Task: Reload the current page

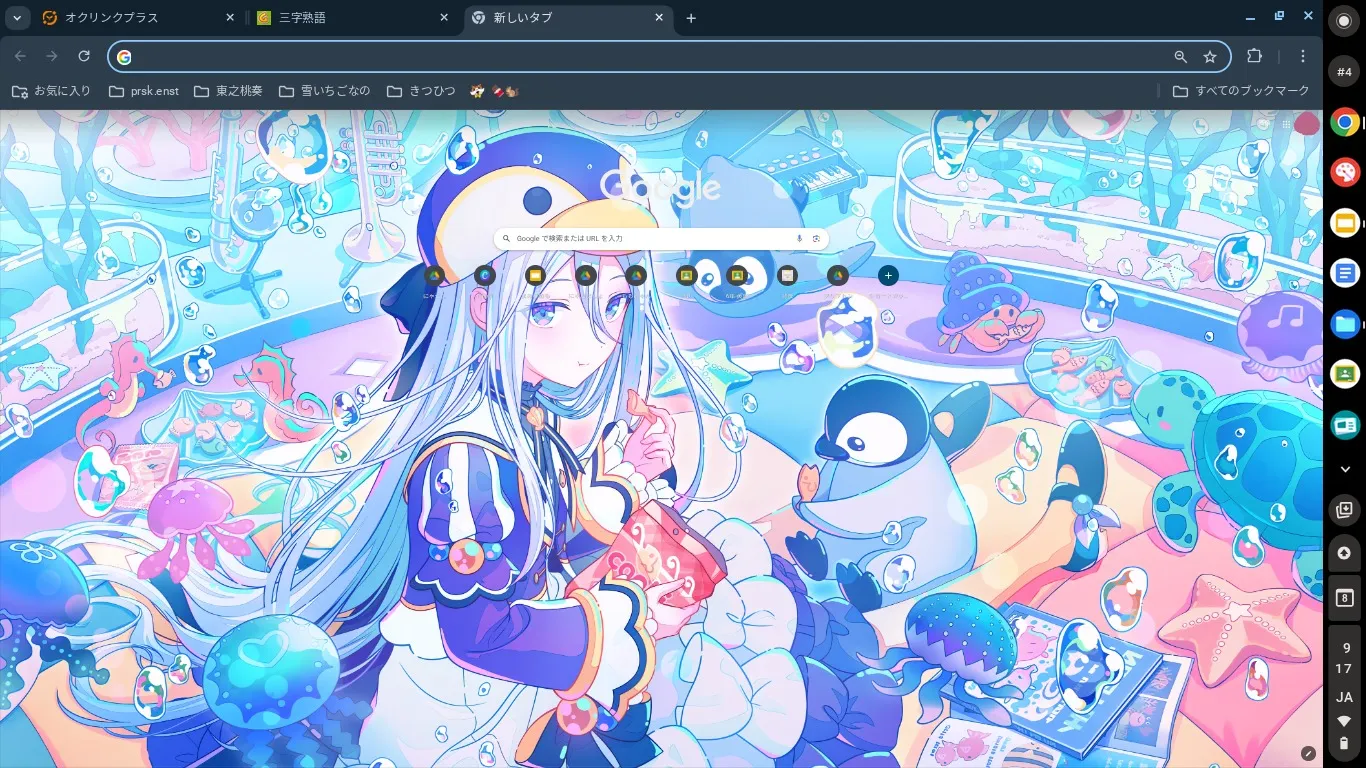Action: coord(84,57)
